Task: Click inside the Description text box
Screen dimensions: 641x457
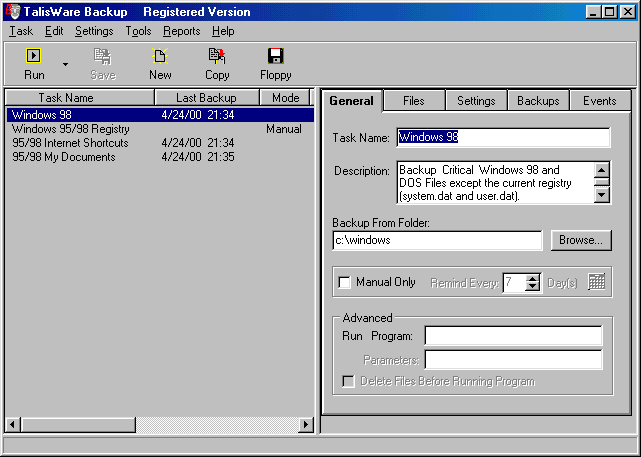Action: click(495, 183)
